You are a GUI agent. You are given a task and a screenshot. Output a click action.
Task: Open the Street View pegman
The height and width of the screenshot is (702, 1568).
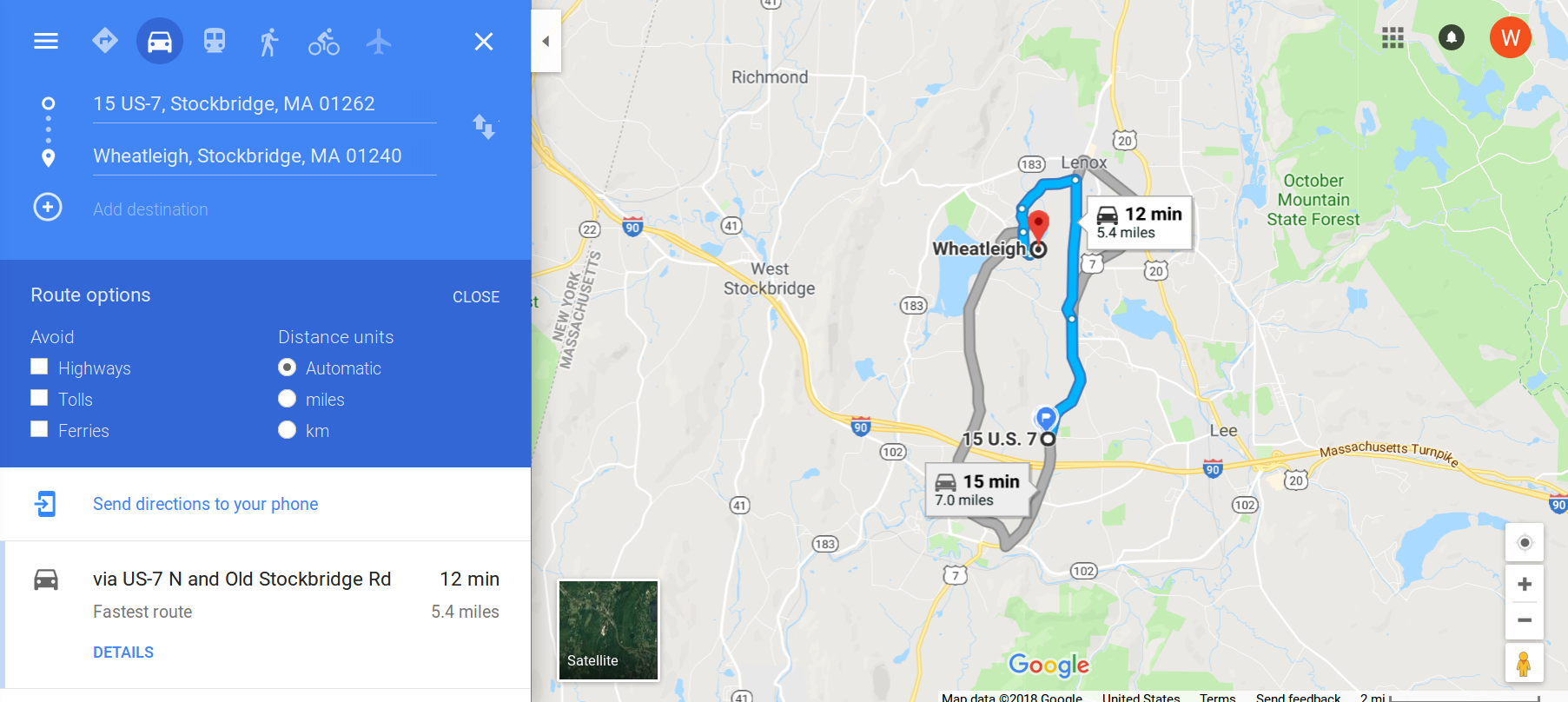[x=1524, y=664]
